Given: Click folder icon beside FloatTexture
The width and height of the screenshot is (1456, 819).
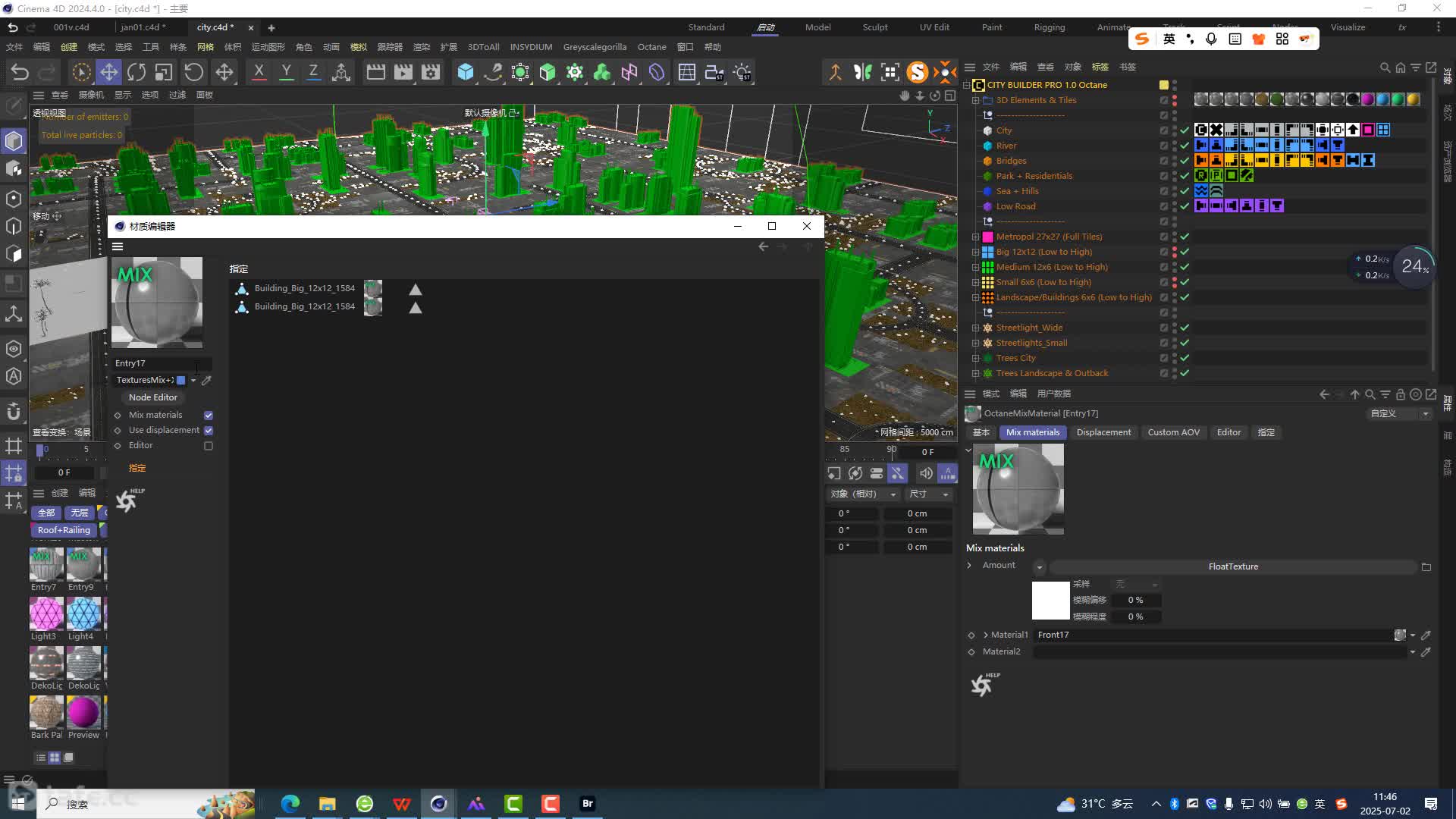Looking at the screenshot, I should click(1426, 567).
